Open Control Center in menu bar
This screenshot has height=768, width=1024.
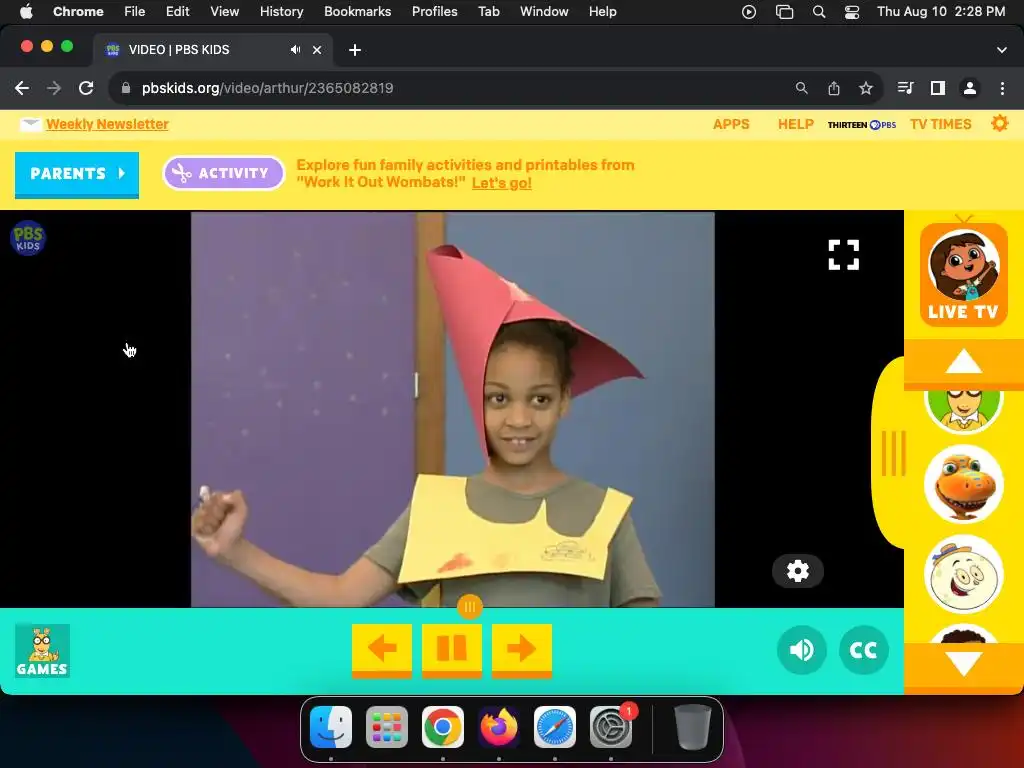852,12
